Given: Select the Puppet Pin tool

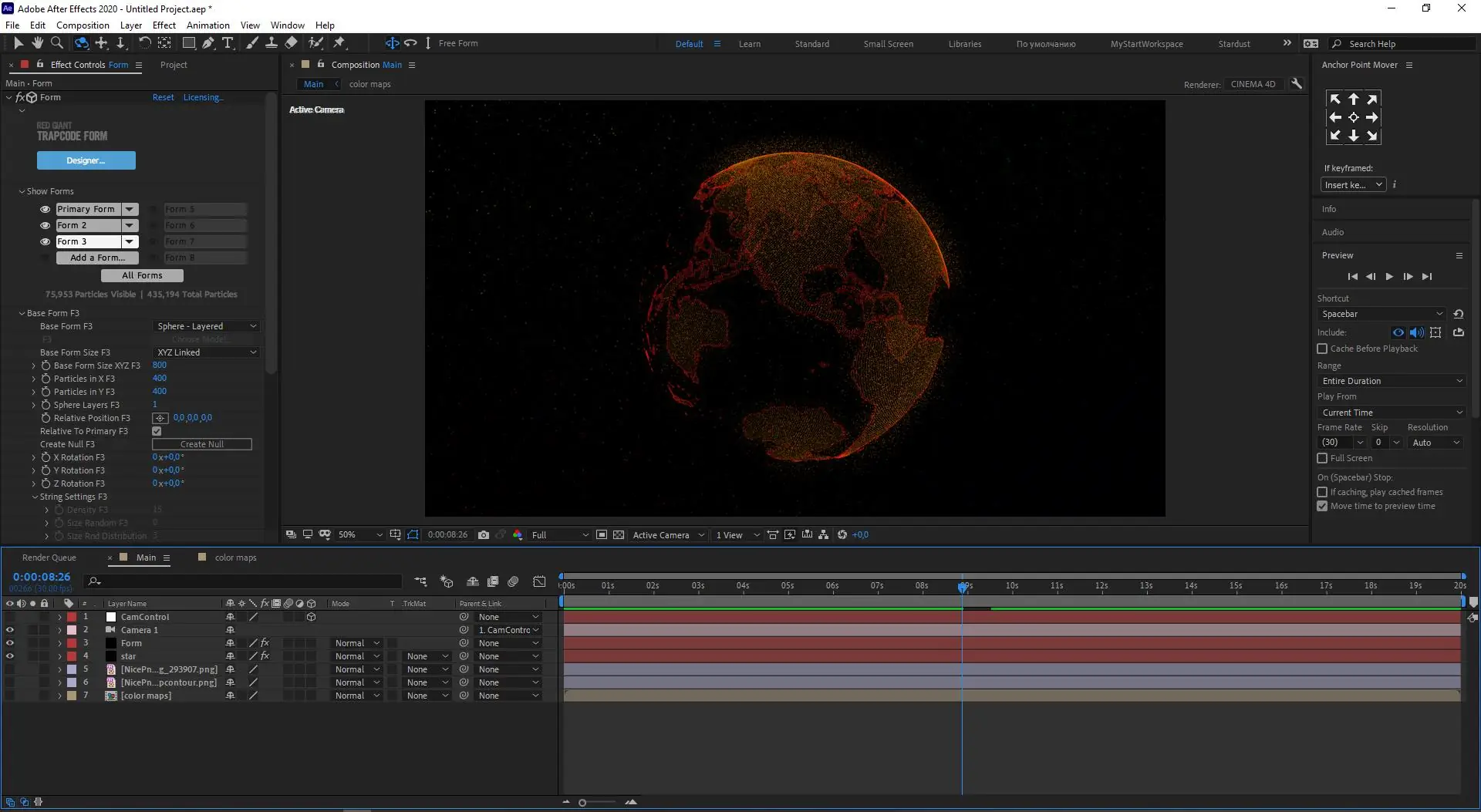Looking at the screenshot, I should click(339, 43).
